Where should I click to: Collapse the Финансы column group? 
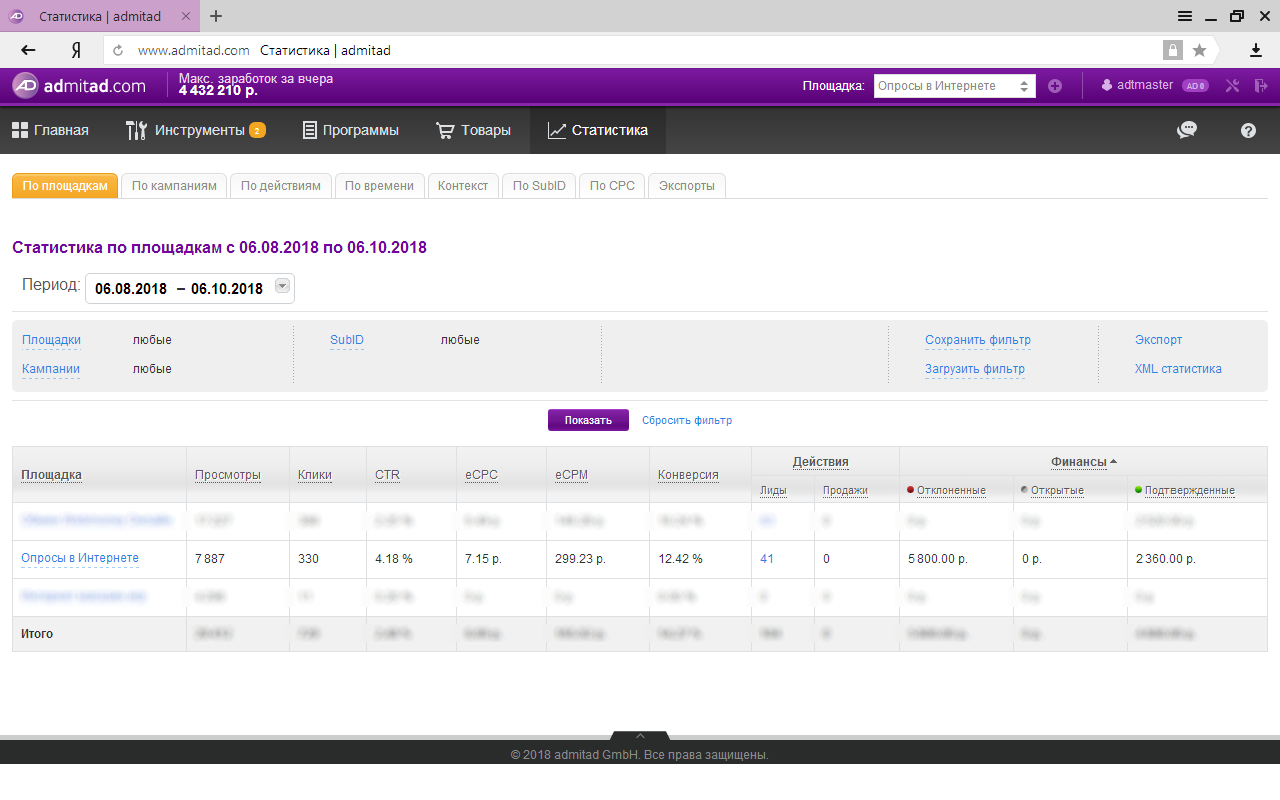(x=1084, y=462)
